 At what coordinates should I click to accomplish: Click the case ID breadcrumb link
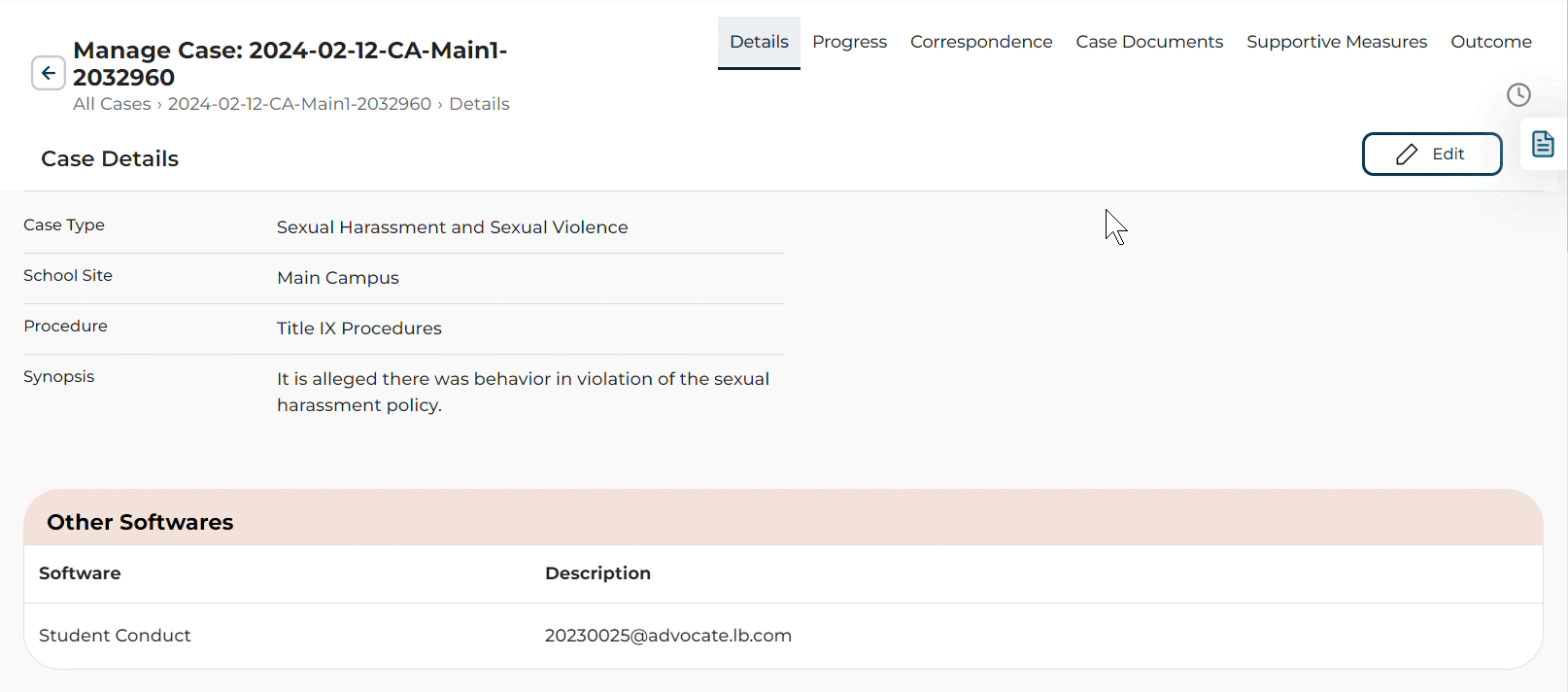(x=299, y=104)
